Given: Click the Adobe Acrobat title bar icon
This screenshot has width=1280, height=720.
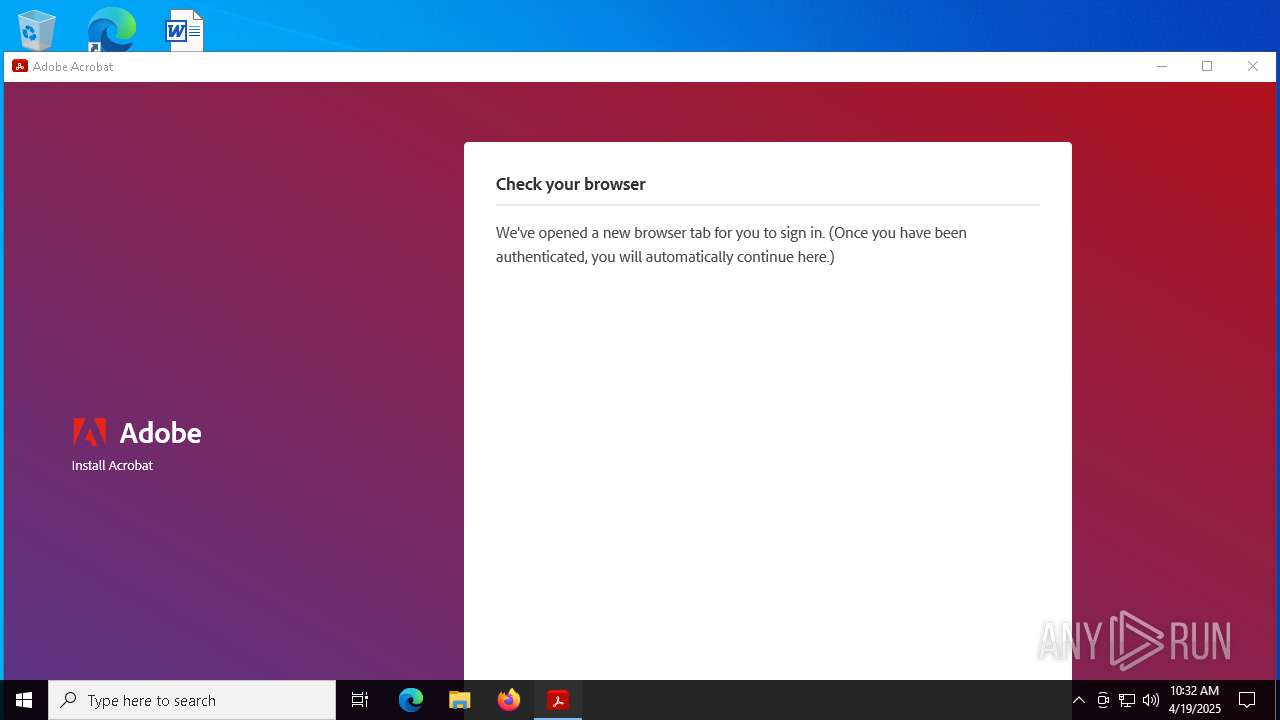Looking at the screenshot, I should coord(20,66).
